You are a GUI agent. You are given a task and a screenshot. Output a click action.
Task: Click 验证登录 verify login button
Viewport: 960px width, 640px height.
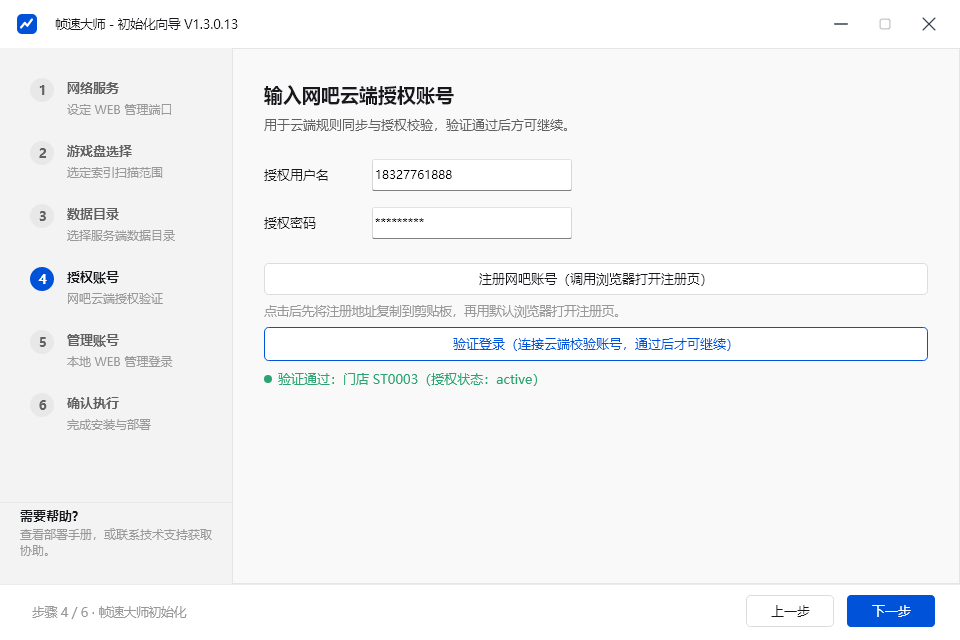point(595,344)
